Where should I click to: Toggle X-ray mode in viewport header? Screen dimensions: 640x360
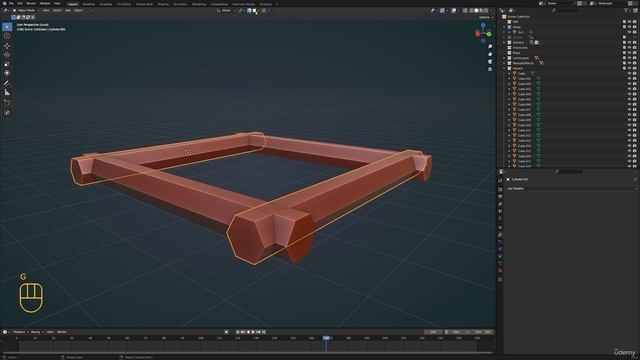click(465, 10)
